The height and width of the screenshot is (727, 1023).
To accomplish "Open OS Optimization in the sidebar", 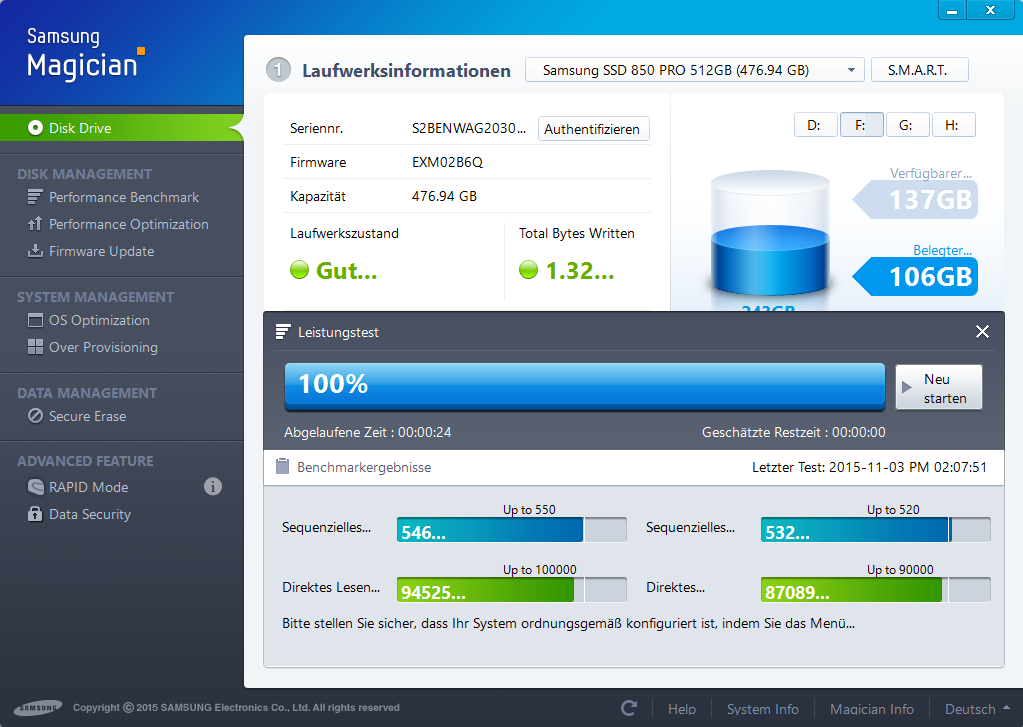I will click(x=99, y=320).
